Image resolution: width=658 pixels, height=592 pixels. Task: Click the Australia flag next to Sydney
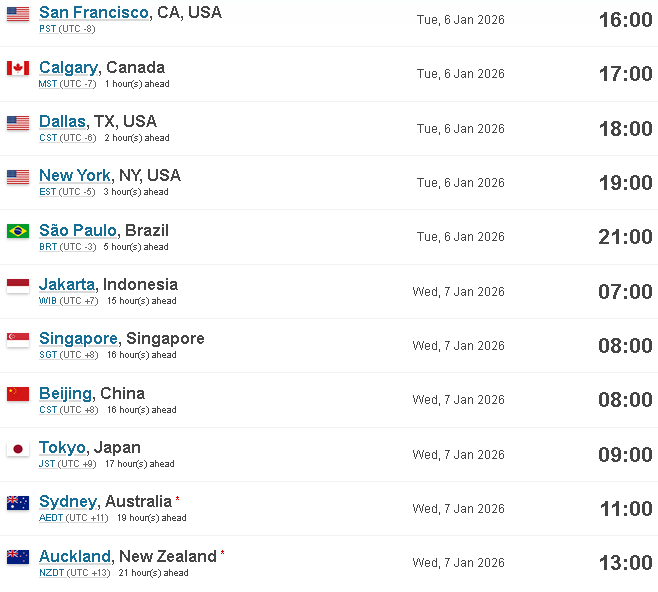(x=18, y=503)
